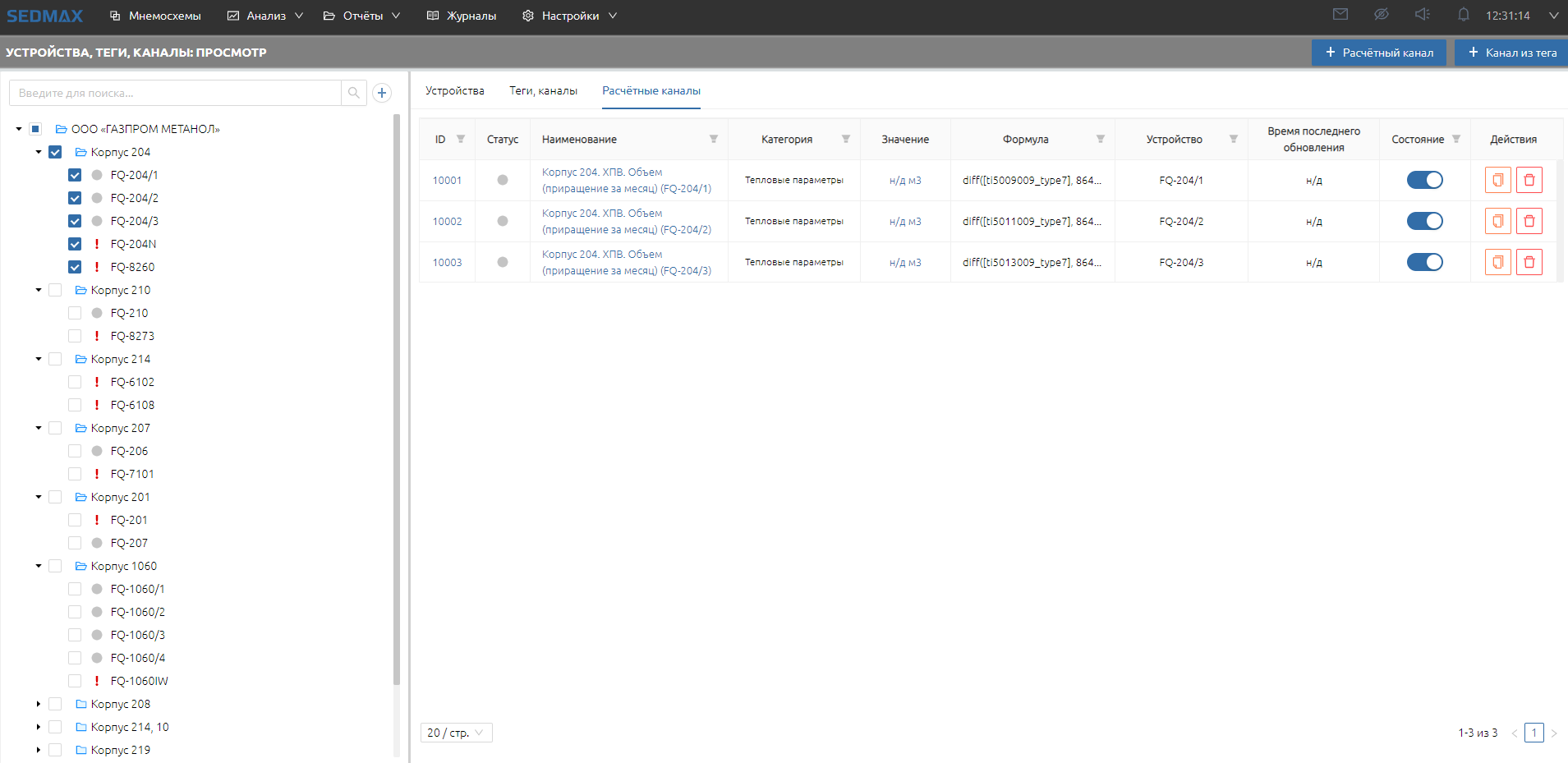The width and height of the screenshot is (1568, 763).
Task: Open the 20 / стр. page size dropdown
Action: coord(456,733)
